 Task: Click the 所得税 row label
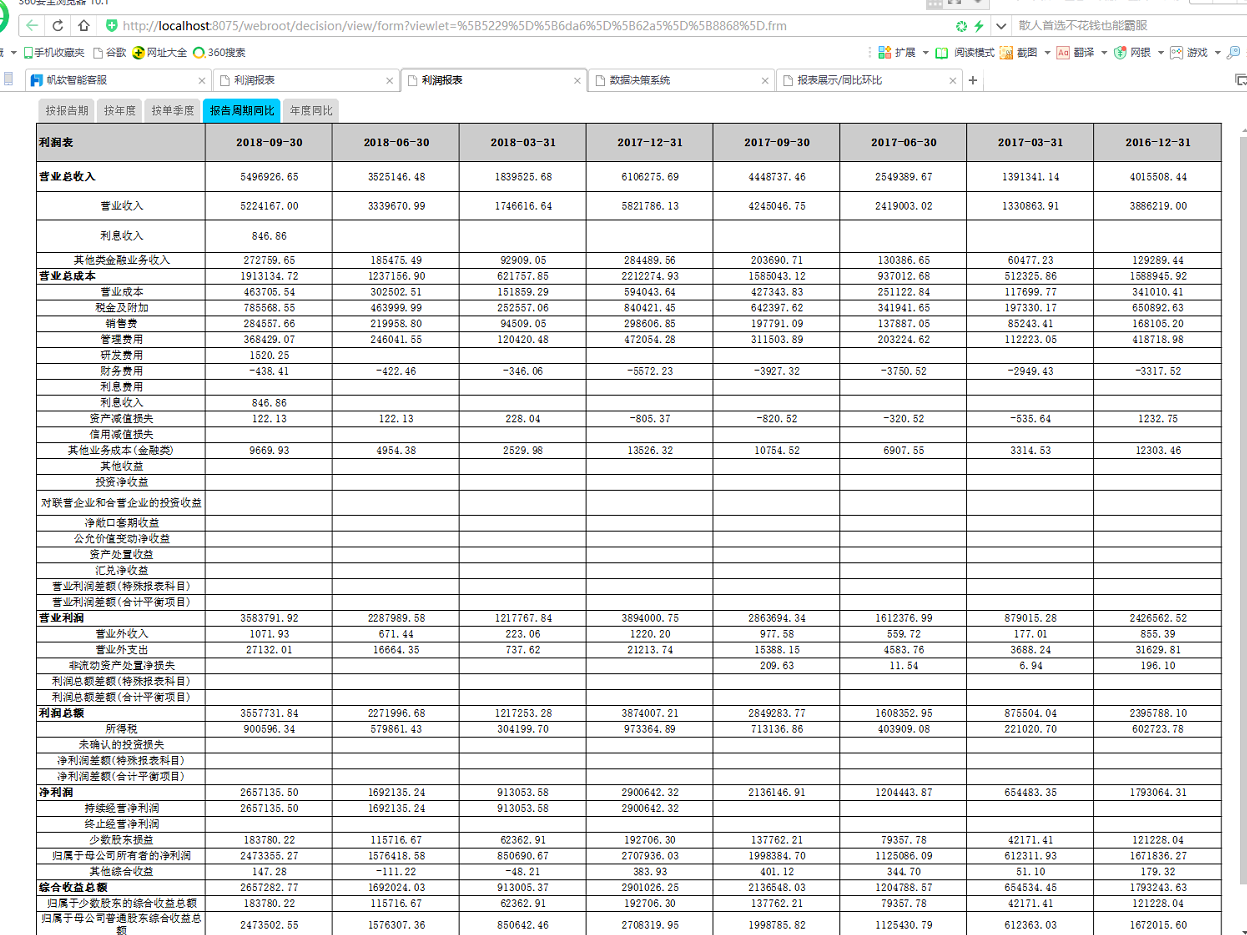(x=121, y=729)
